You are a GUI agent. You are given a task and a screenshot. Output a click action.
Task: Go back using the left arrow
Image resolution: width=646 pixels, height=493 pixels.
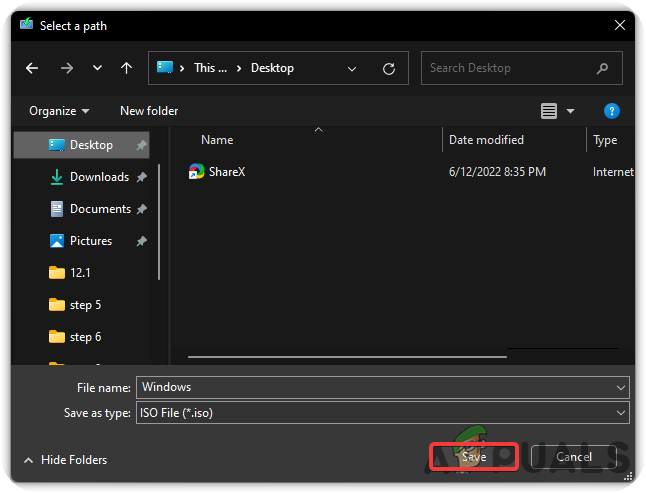32,68
